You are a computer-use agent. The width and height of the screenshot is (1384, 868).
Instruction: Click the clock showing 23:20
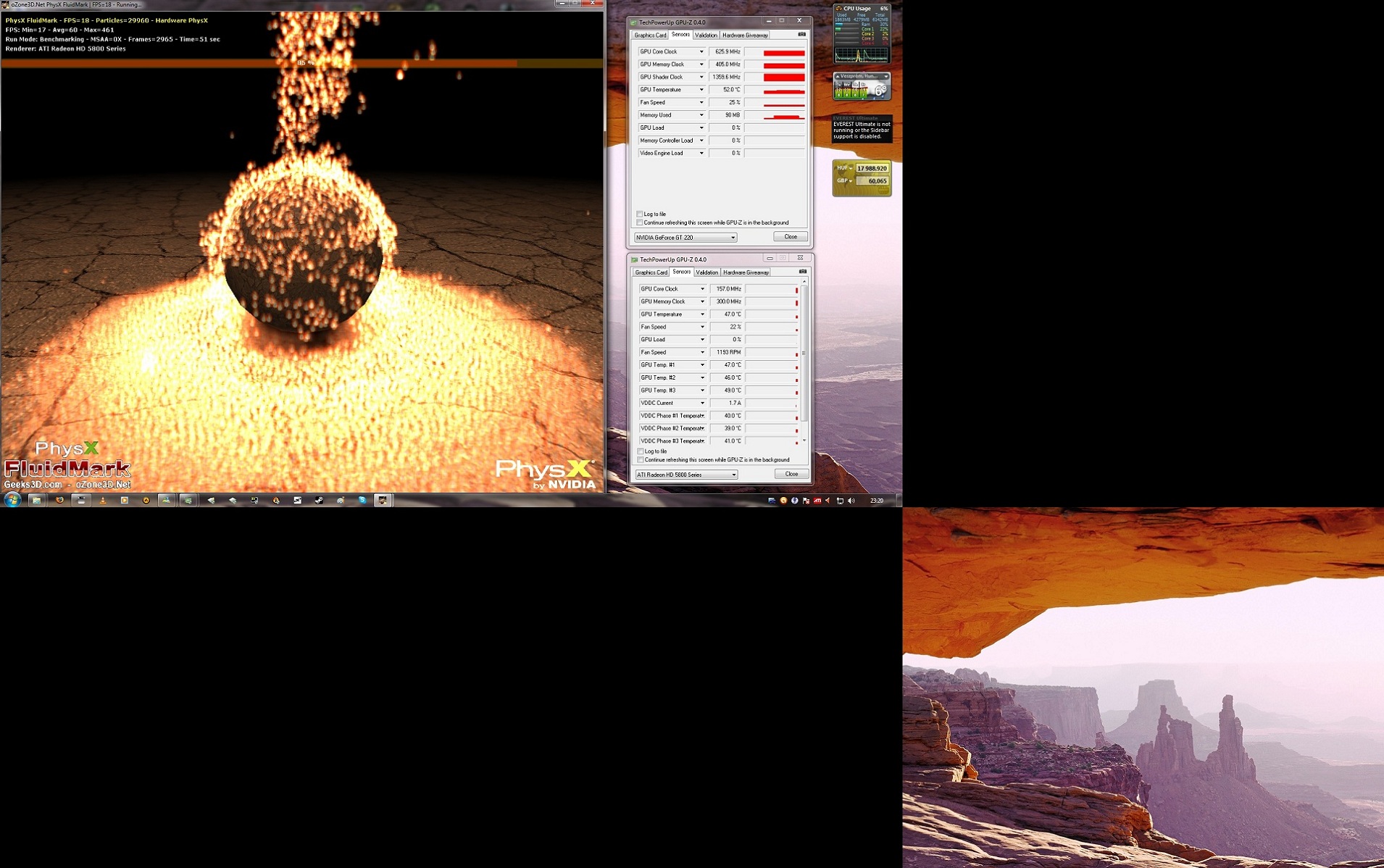[x=876, y=500]
